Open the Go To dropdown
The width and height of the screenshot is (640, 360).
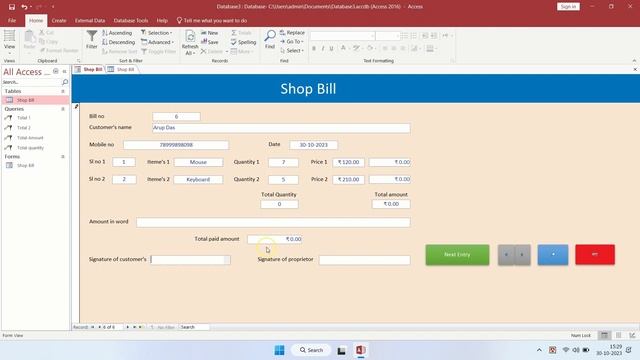point(292,42)
